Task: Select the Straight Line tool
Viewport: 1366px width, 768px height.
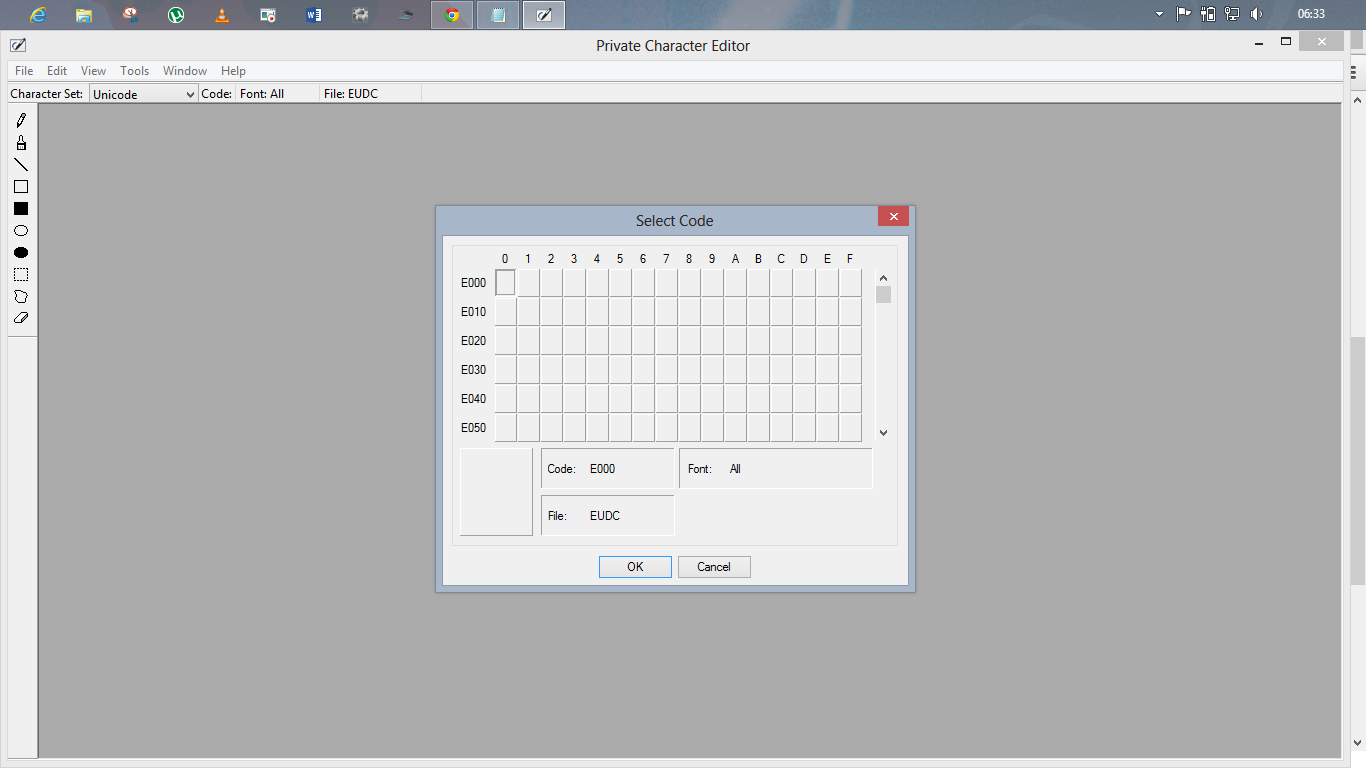Action: click(x=21, y=164)
